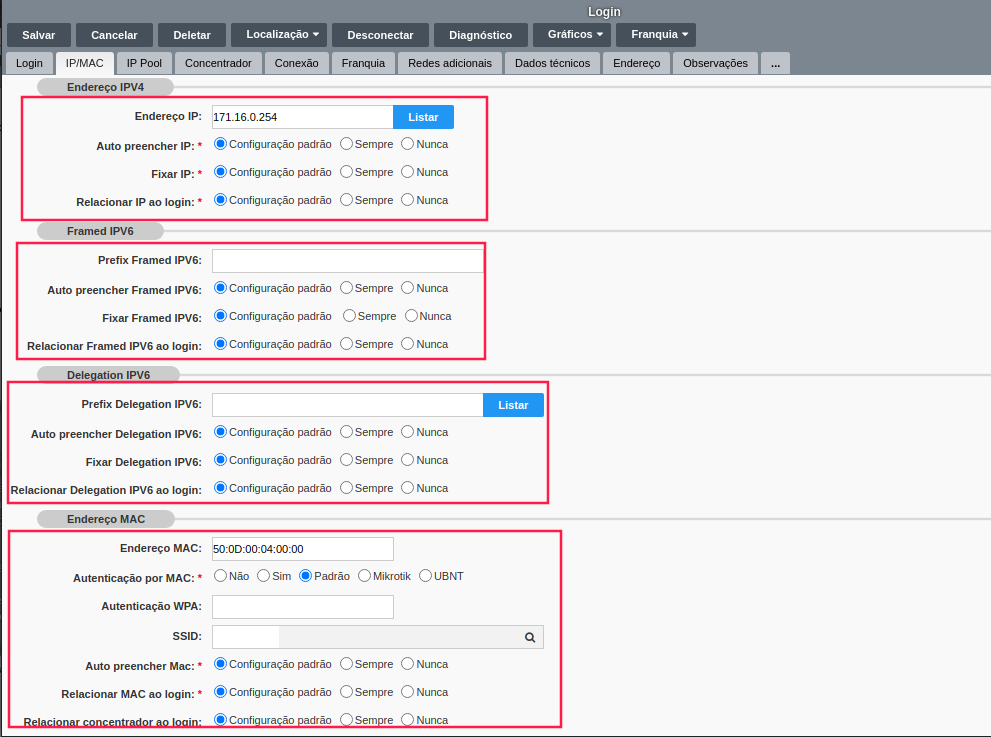
Task: Choose Nunca for Fixar IP
Action: (x=408, y=172)
